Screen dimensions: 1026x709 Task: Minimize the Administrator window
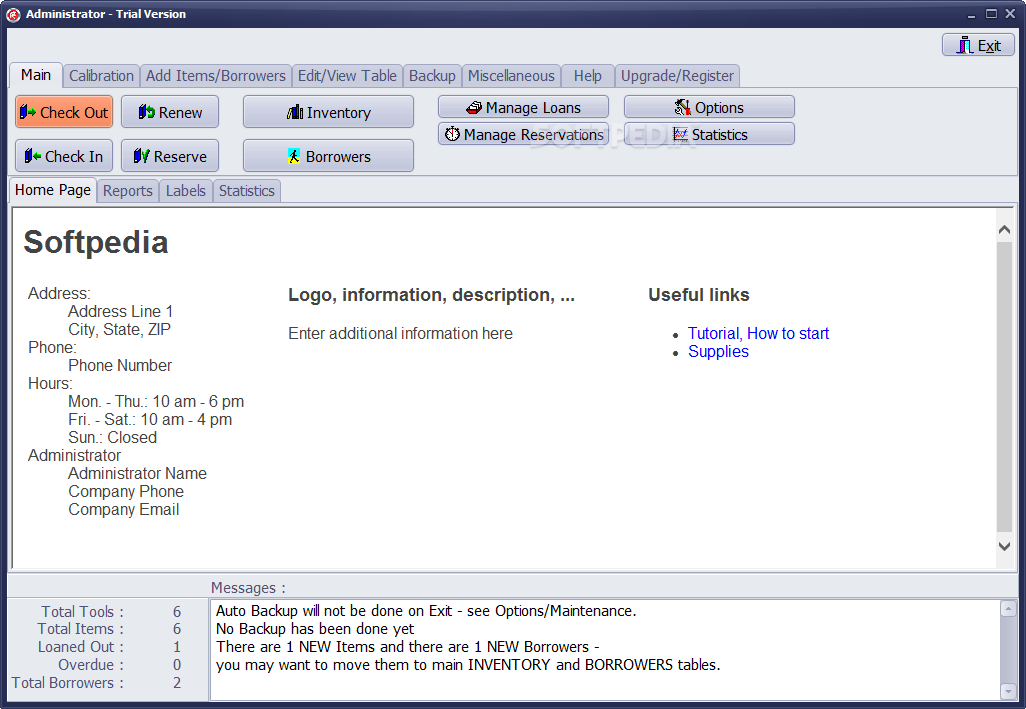pos(972,14)
